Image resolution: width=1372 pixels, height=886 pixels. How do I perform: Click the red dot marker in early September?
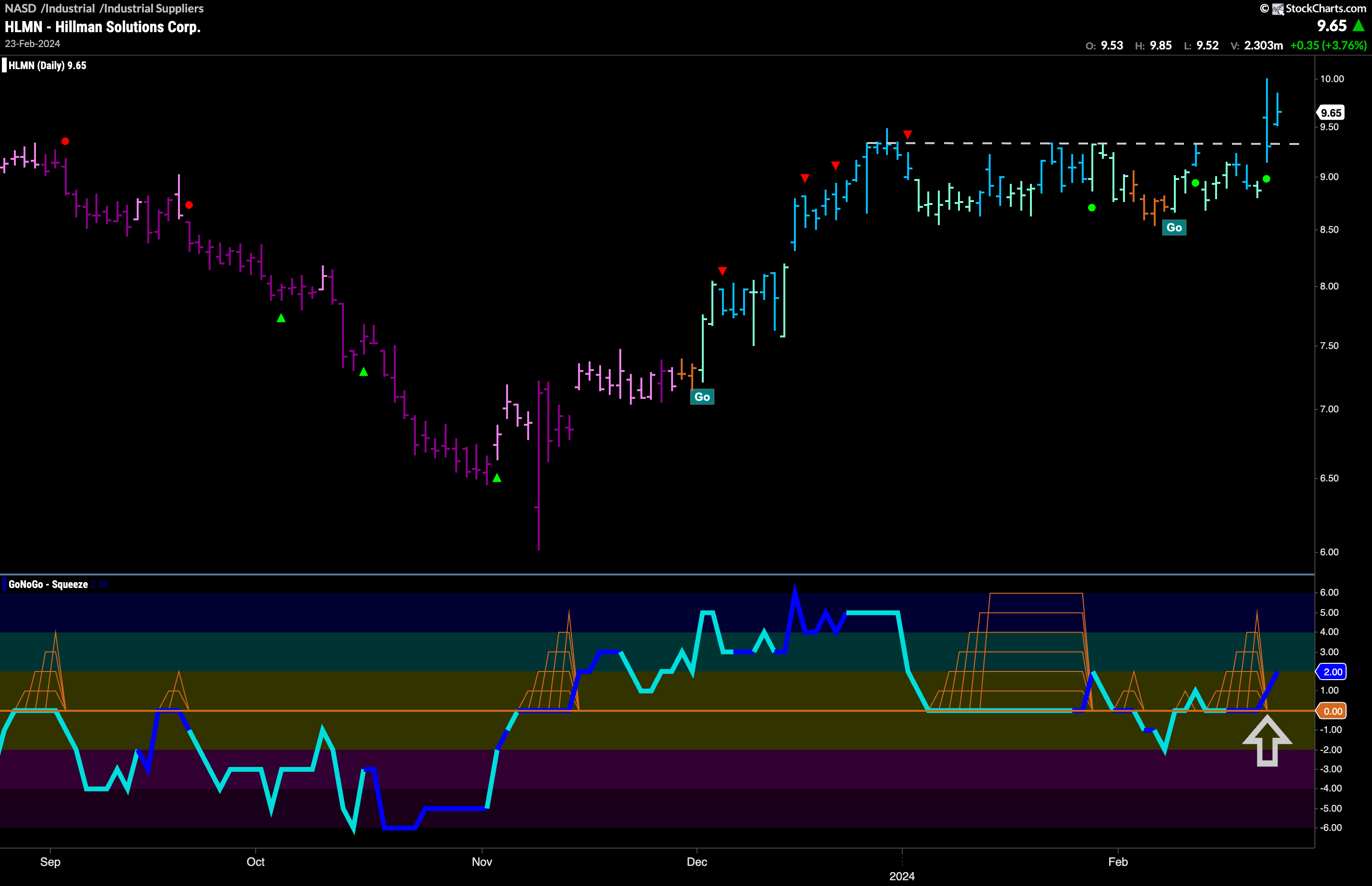pyautogui.click(x=66, y=142)
